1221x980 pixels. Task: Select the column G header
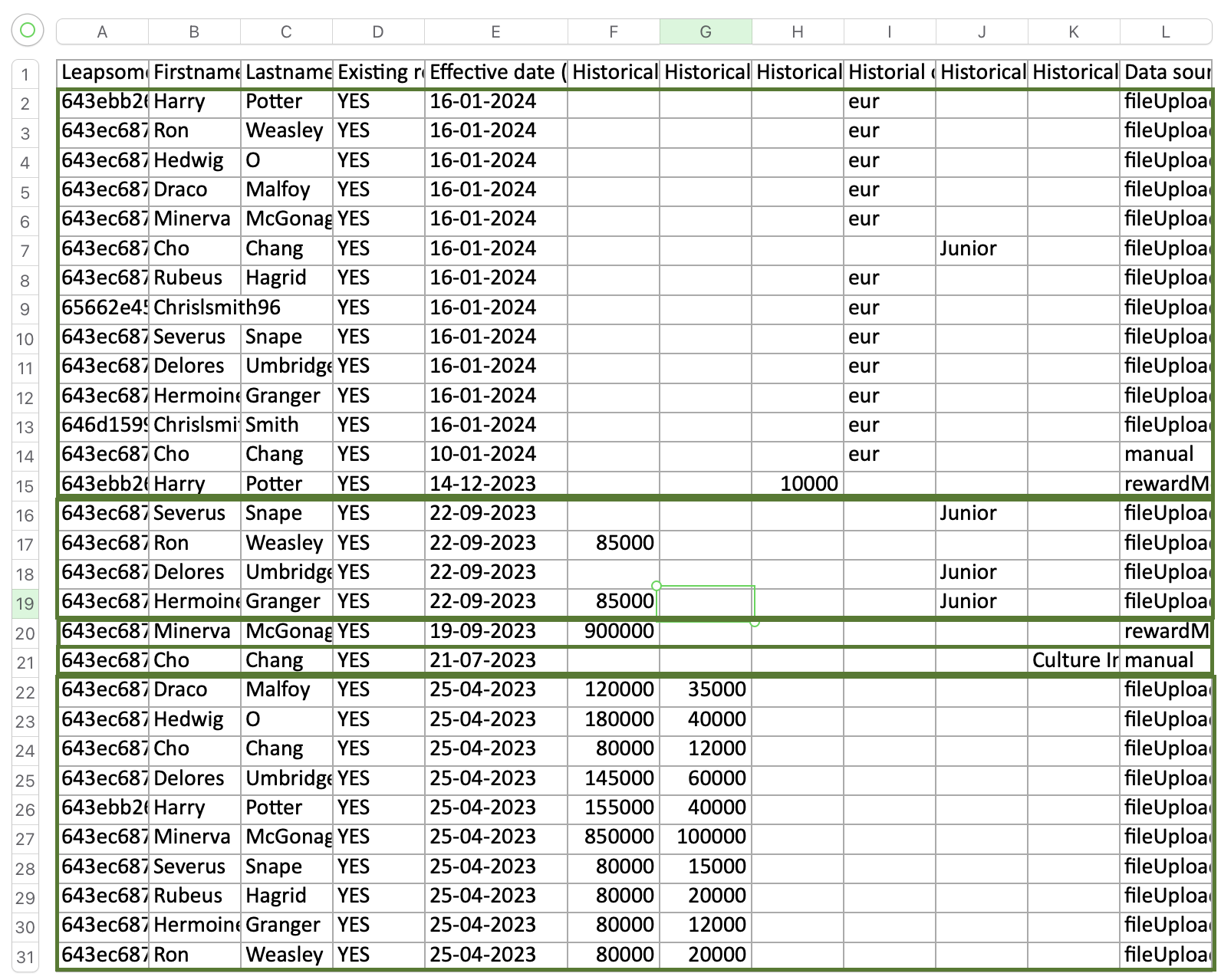[x=706, y=32]
